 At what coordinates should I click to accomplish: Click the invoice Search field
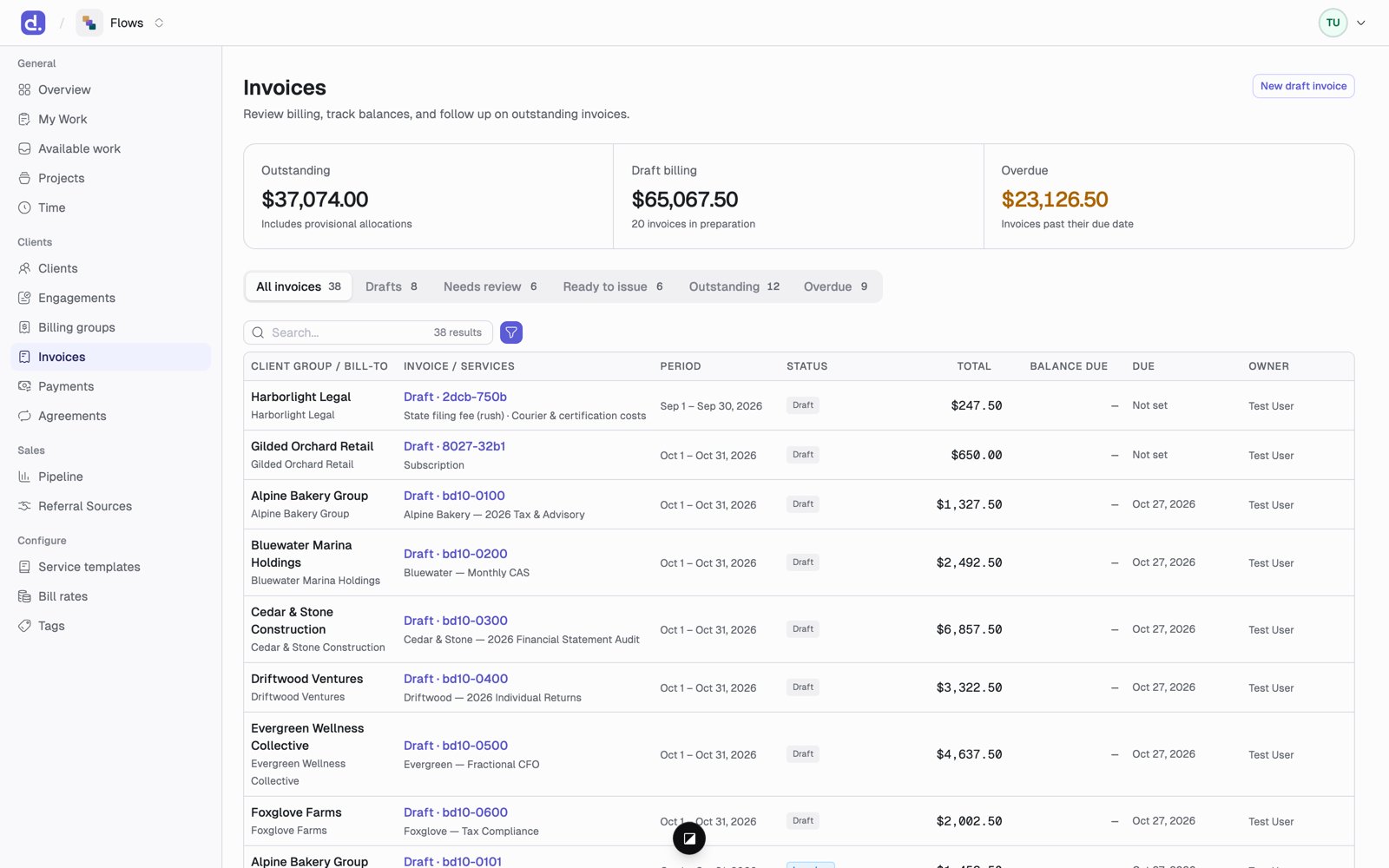pyautogui.click(x=368, y=332)
